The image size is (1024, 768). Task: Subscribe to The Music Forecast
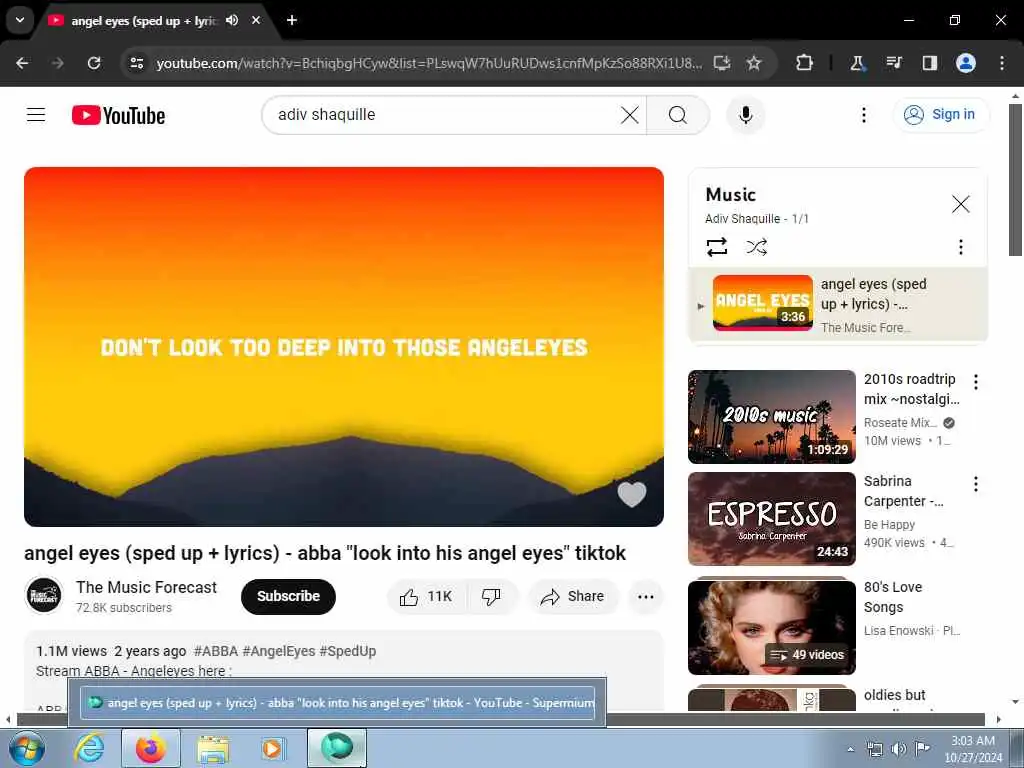pos(288,596)
